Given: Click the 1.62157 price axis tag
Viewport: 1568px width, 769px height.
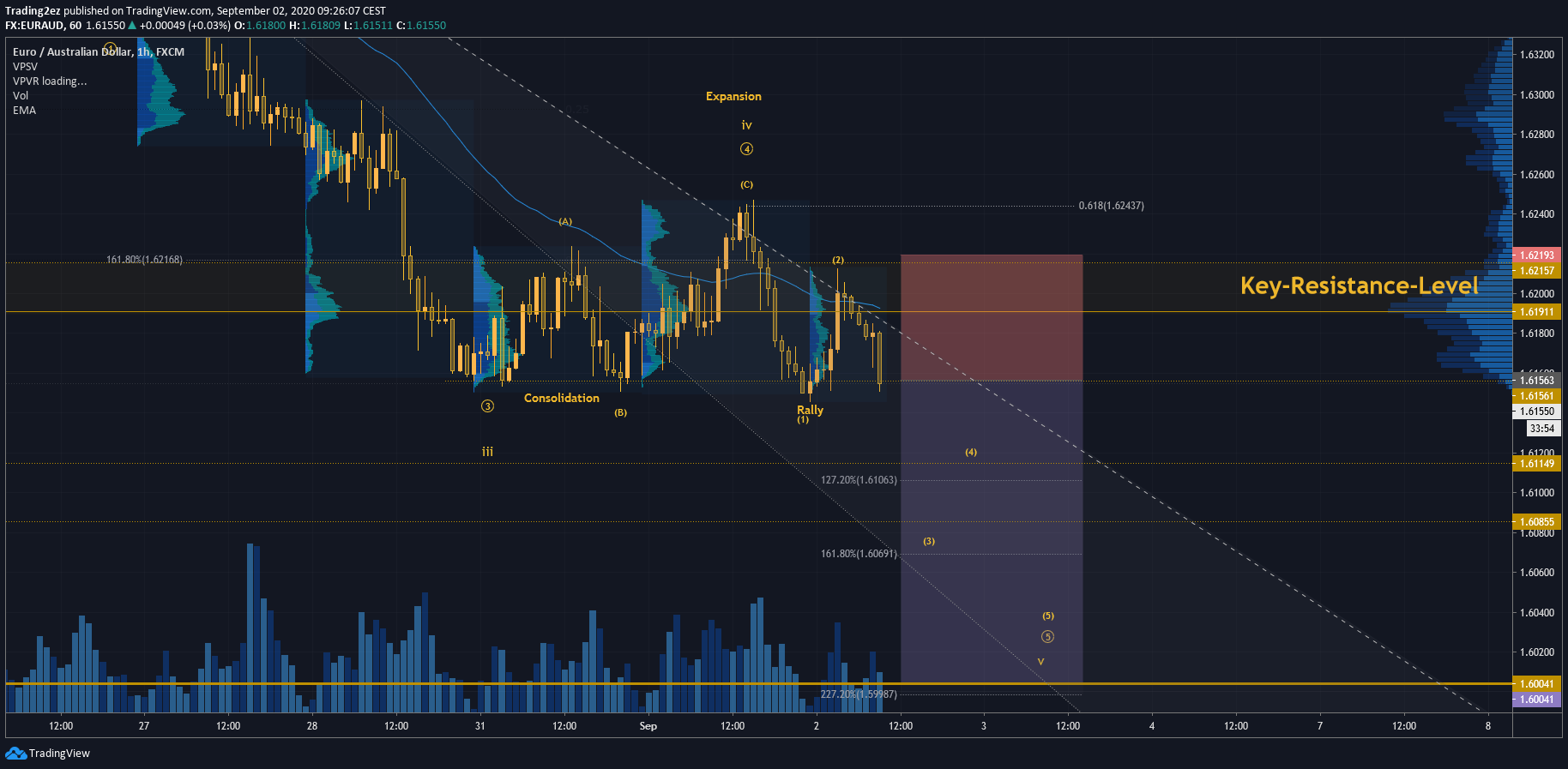Looking at the screenshot, I should click(1536, 270).
